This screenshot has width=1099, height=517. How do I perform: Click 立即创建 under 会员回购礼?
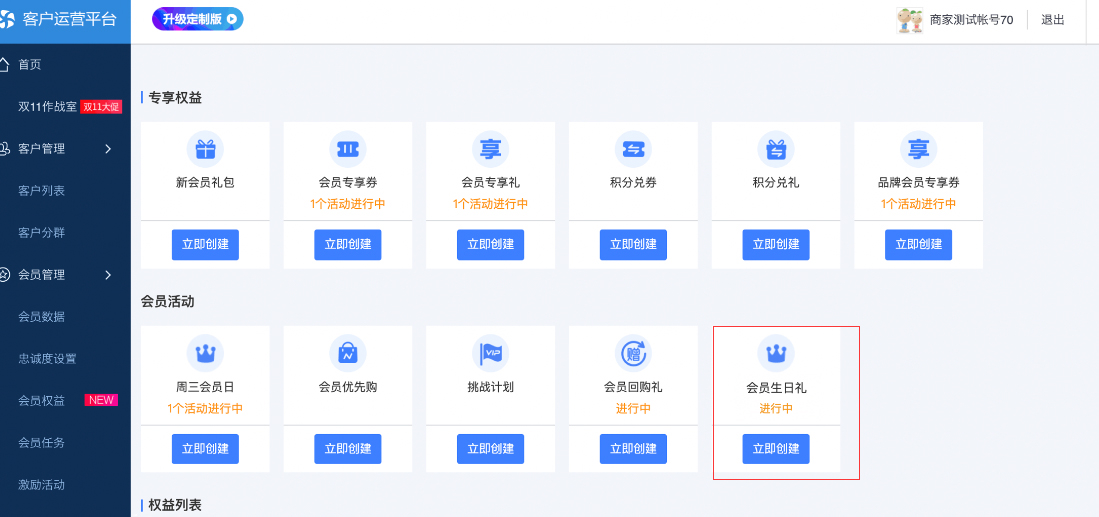click(633, 449)
